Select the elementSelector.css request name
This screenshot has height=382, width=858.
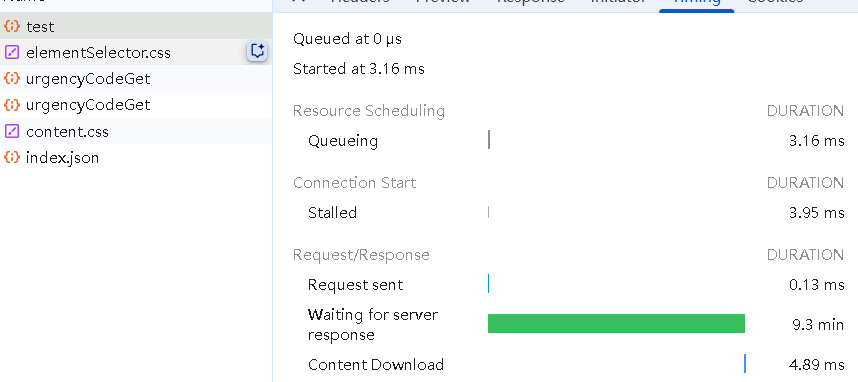[x=98, y=53]
